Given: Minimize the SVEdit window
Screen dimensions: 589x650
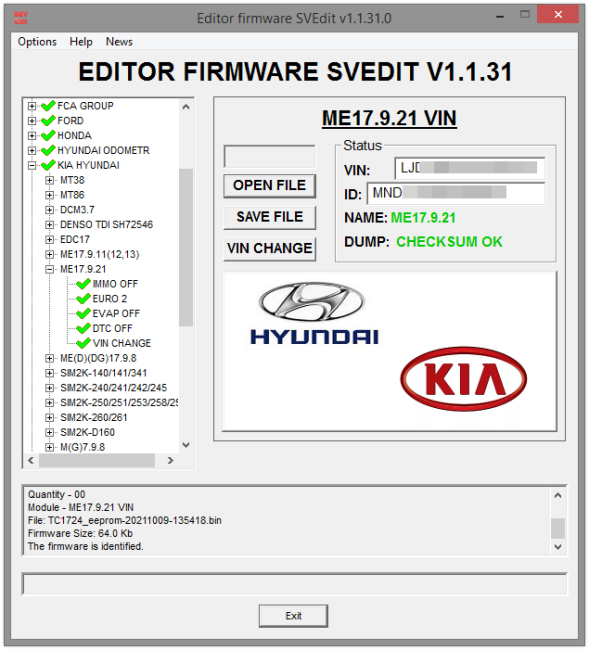Looking at the screenshot, I should point(500,17).
